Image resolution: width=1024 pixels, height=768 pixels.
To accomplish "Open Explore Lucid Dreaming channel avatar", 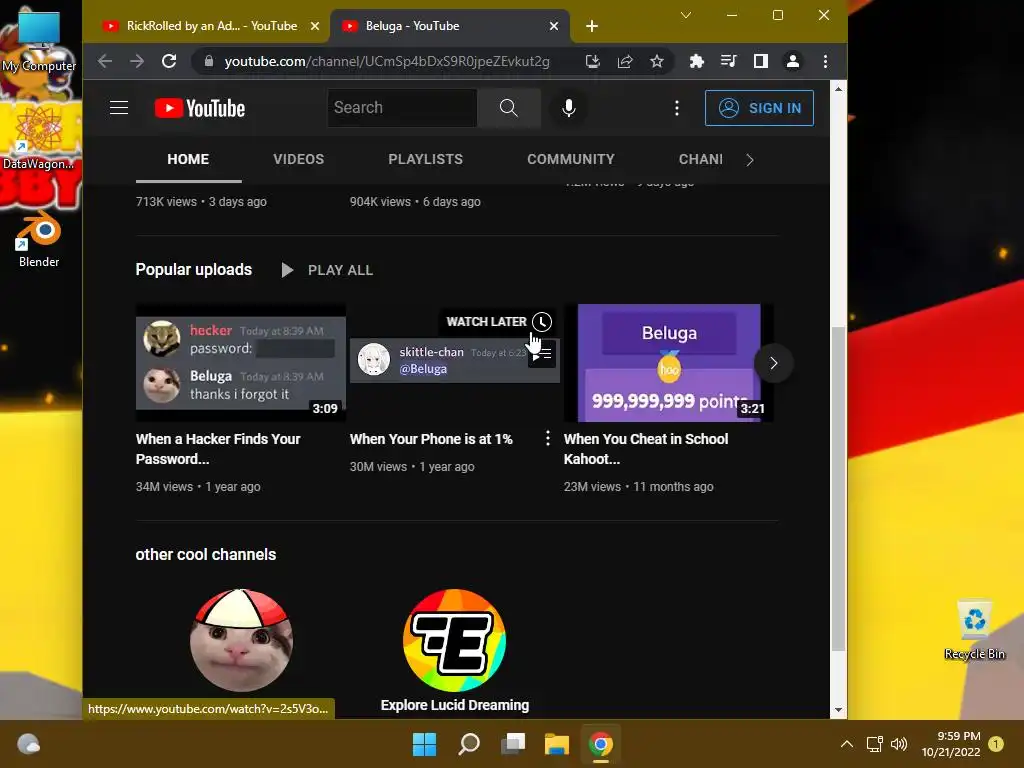I will coord(455,641).
